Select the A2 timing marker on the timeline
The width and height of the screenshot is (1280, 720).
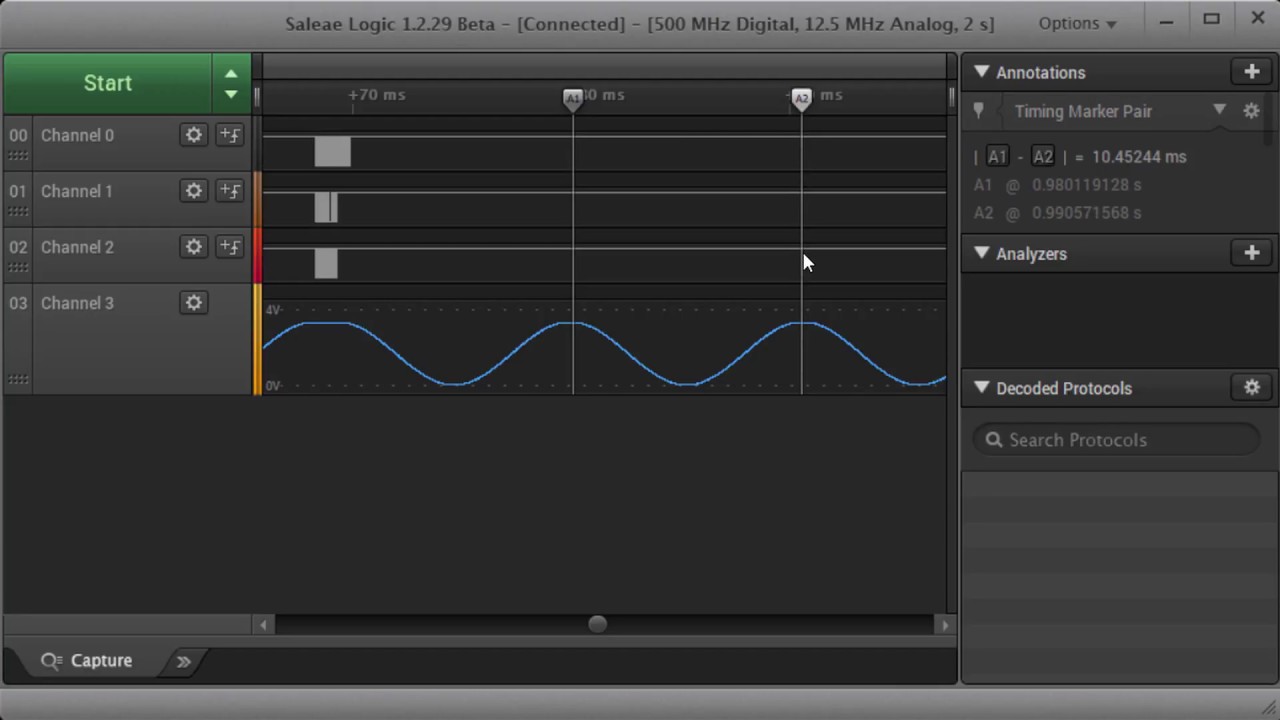tap(801, 98)
